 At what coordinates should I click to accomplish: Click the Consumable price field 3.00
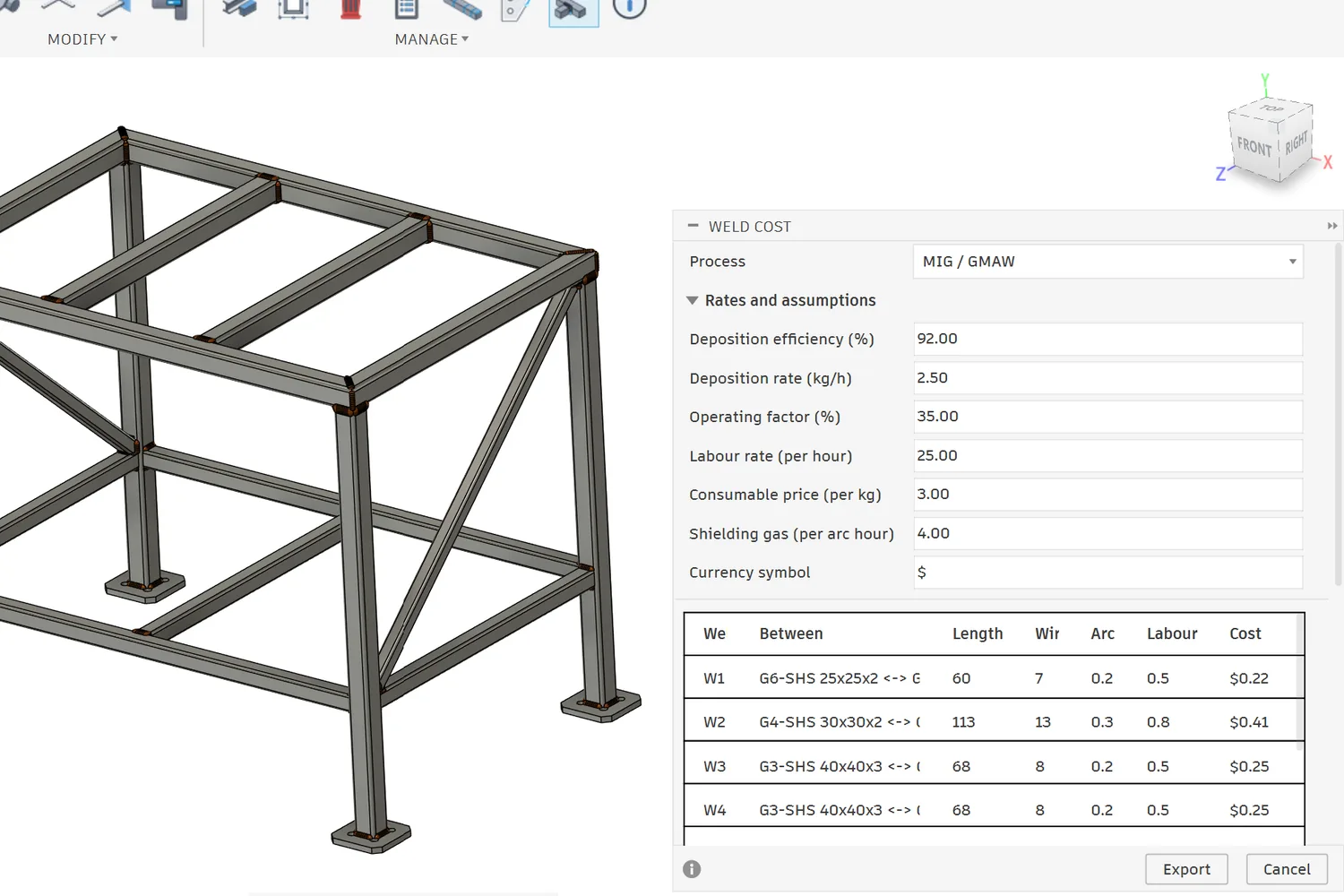point(1107,495)
